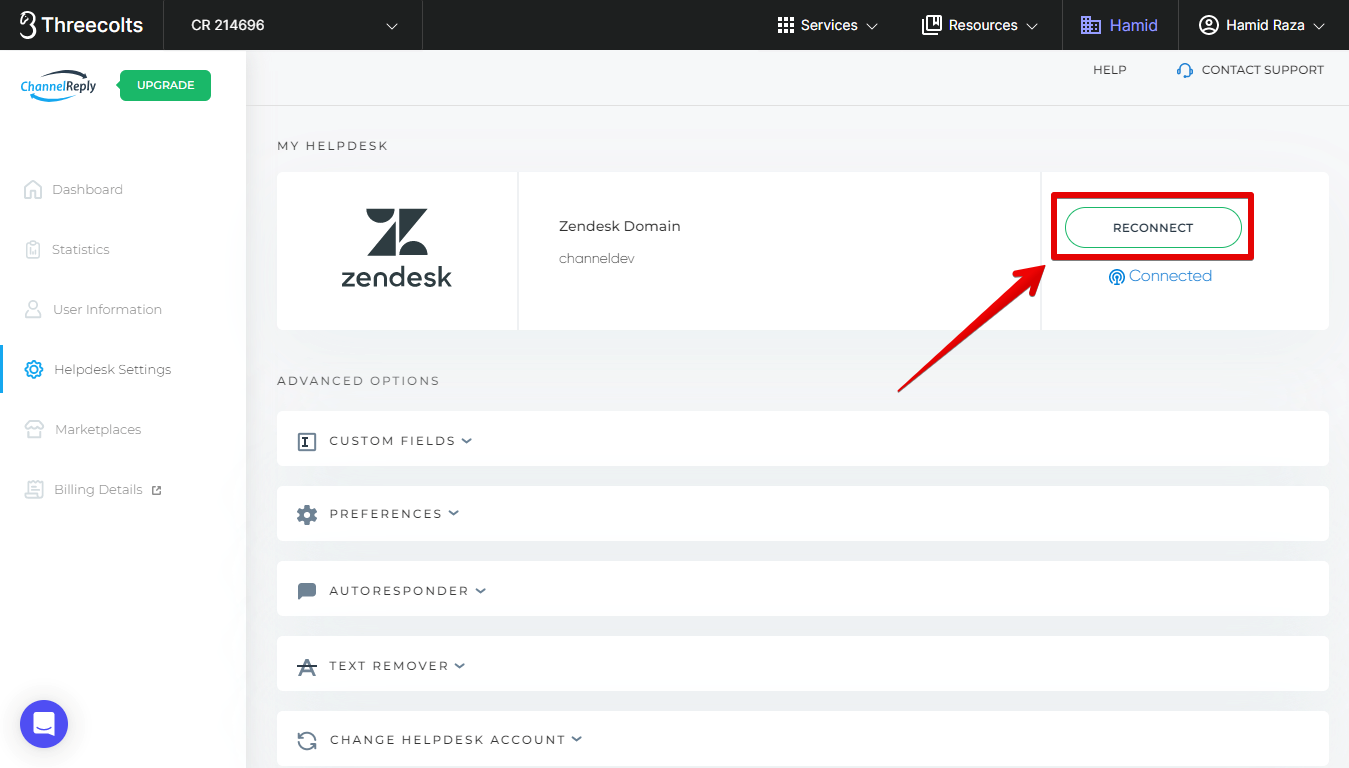1349x768 pixels.
Task: Click the Billing Details invoice icon
Action: [35, 489]
